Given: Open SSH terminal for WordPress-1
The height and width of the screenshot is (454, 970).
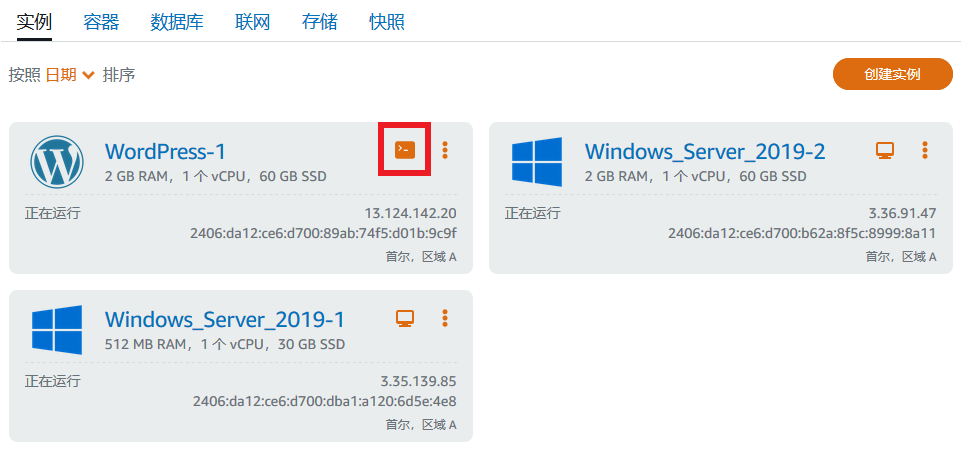Looking at the screenshot, I should point(404,150).
